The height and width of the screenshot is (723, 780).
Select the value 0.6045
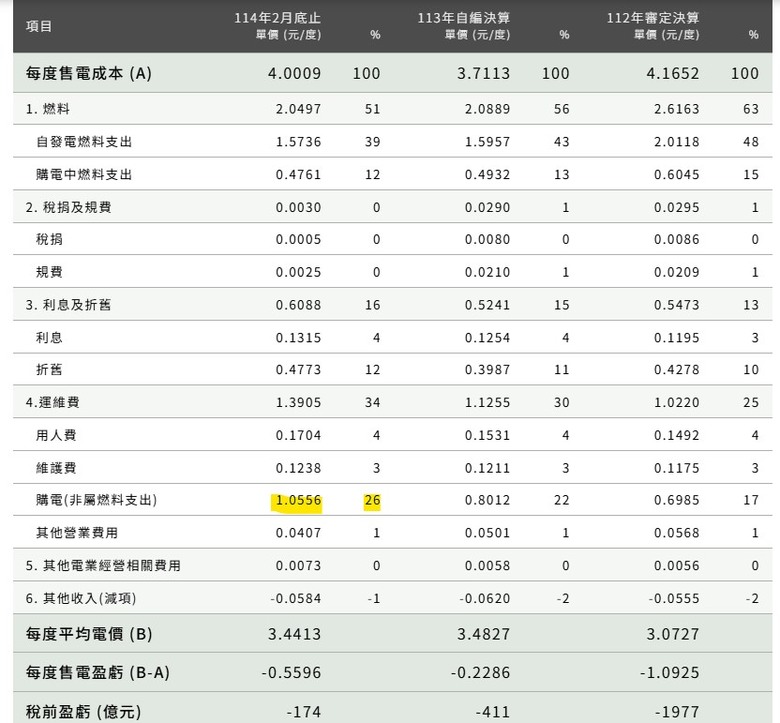[677, 175]
